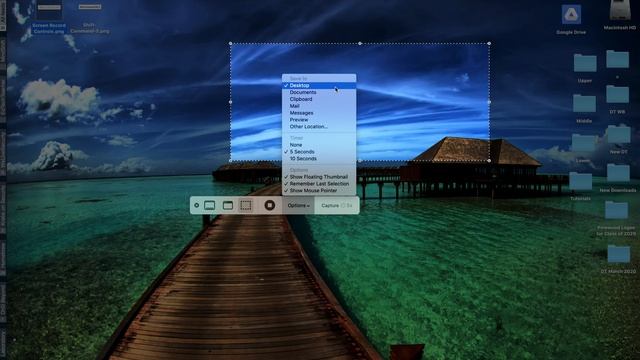Select the New Downloads folder
The image size is (640, 360).
(x=618, y=173)
